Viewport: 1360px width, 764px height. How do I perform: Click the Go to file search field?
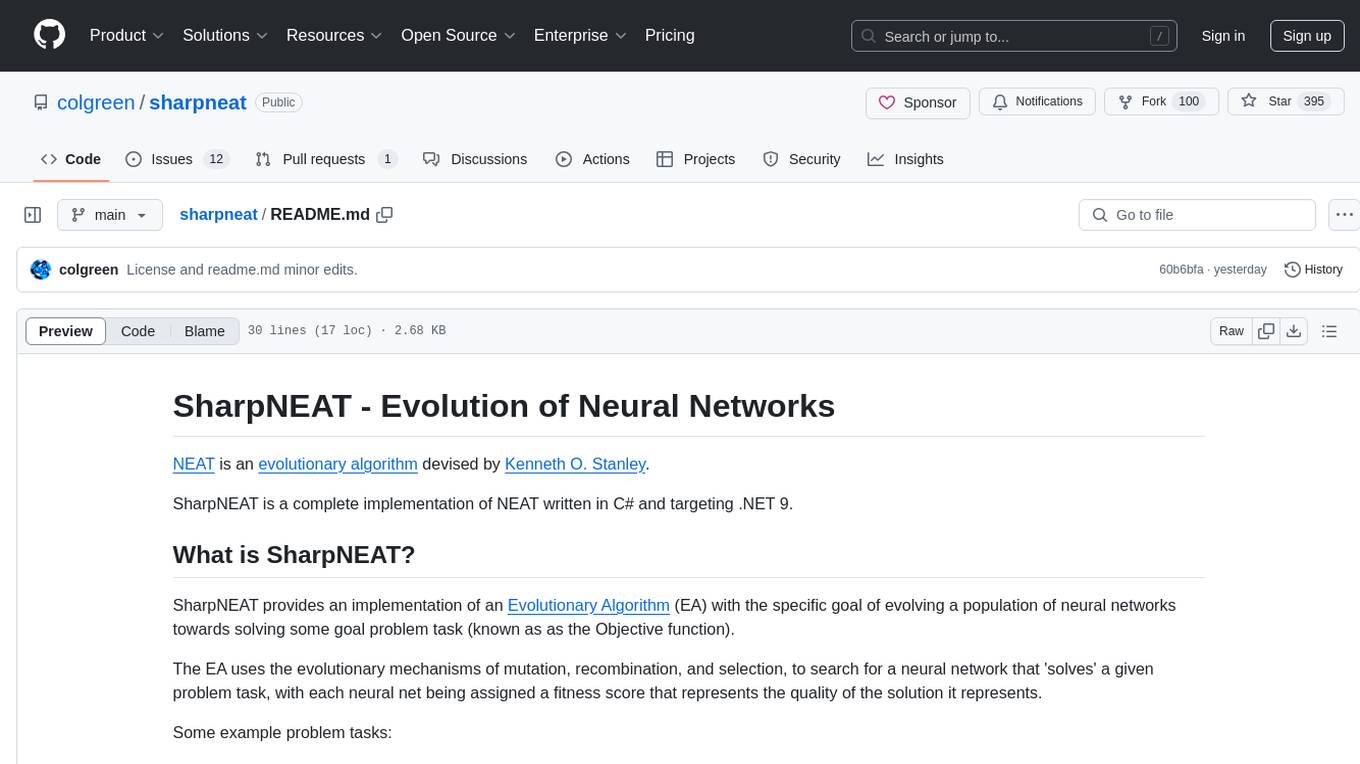click(1197, 215)
